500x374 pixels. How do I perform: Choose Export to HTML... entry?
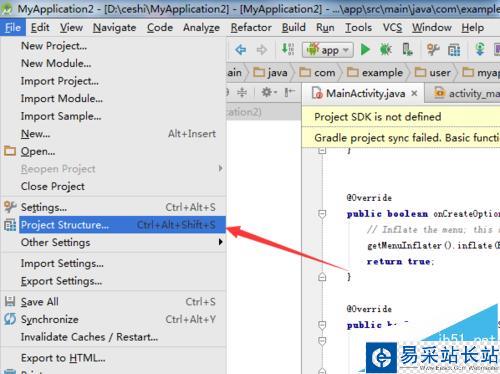(x=113, y=358)
